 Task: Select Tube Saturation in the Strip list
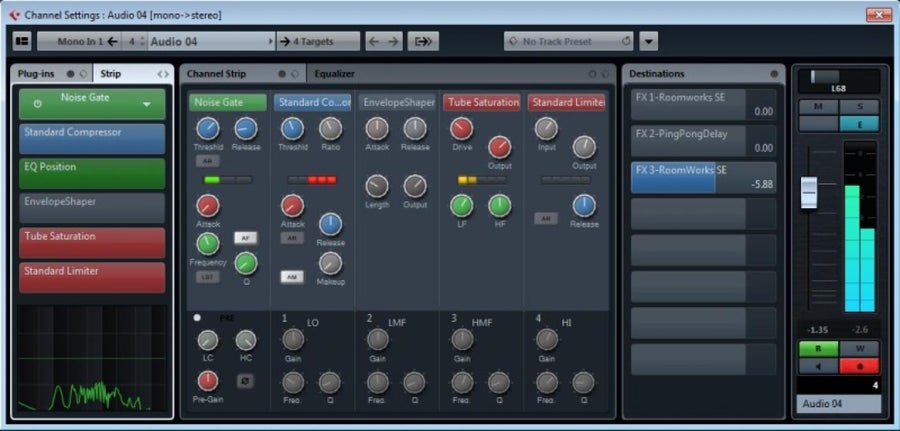(92, 243)
